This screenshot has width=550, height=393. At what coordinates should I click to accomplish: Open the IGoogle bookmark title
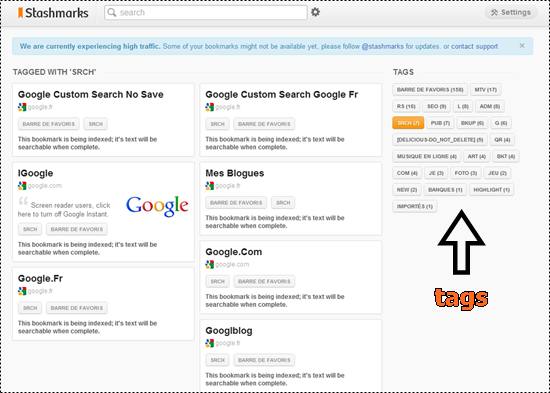[x=35, y=173]
